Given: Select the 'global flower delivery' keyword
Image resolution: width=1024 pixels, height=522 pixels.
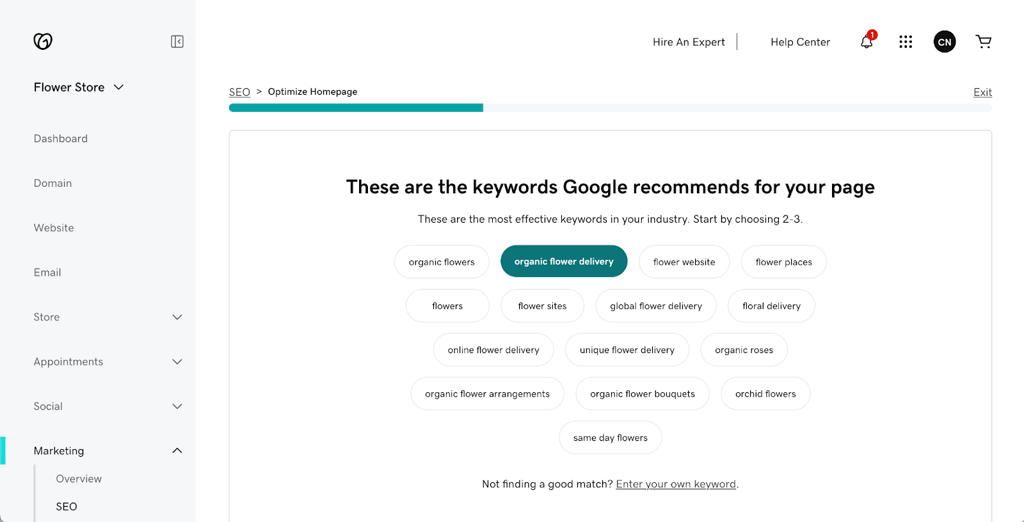Looking at the screenshot, I should [656, 306].
